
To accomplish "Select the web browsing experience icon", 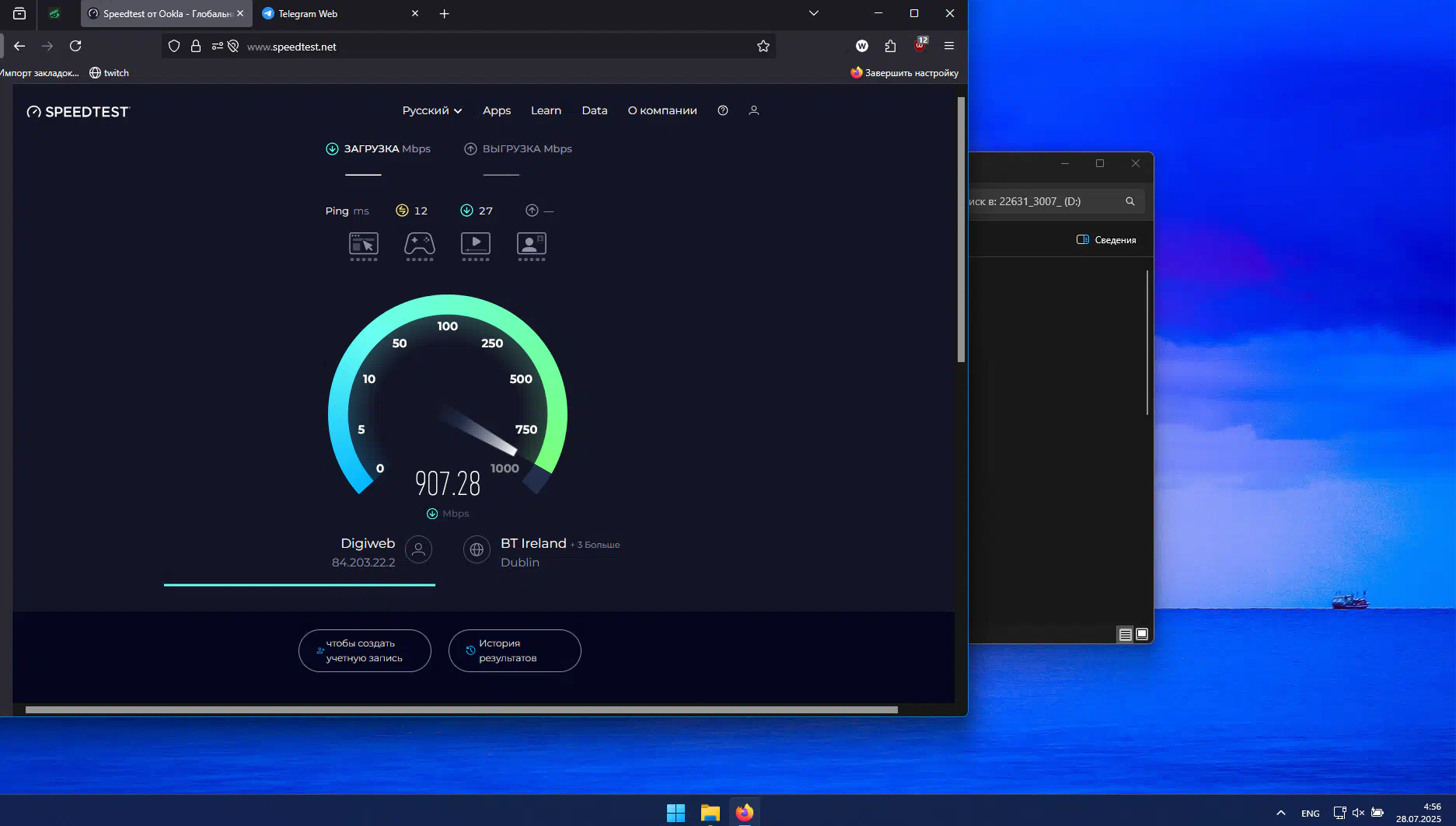I will click(364, 246).
